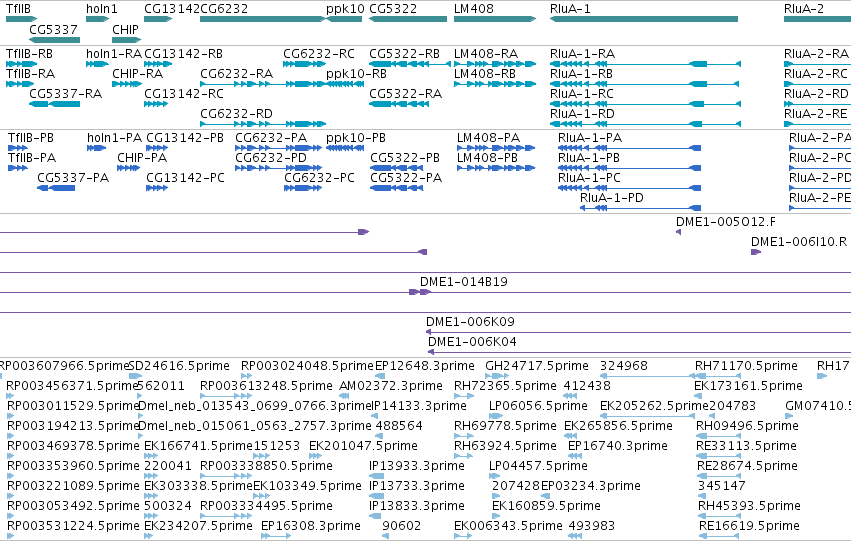This screenshot has height=541, width=851.
Task: Select EST RP003607966.5prime
Action: 65,366
